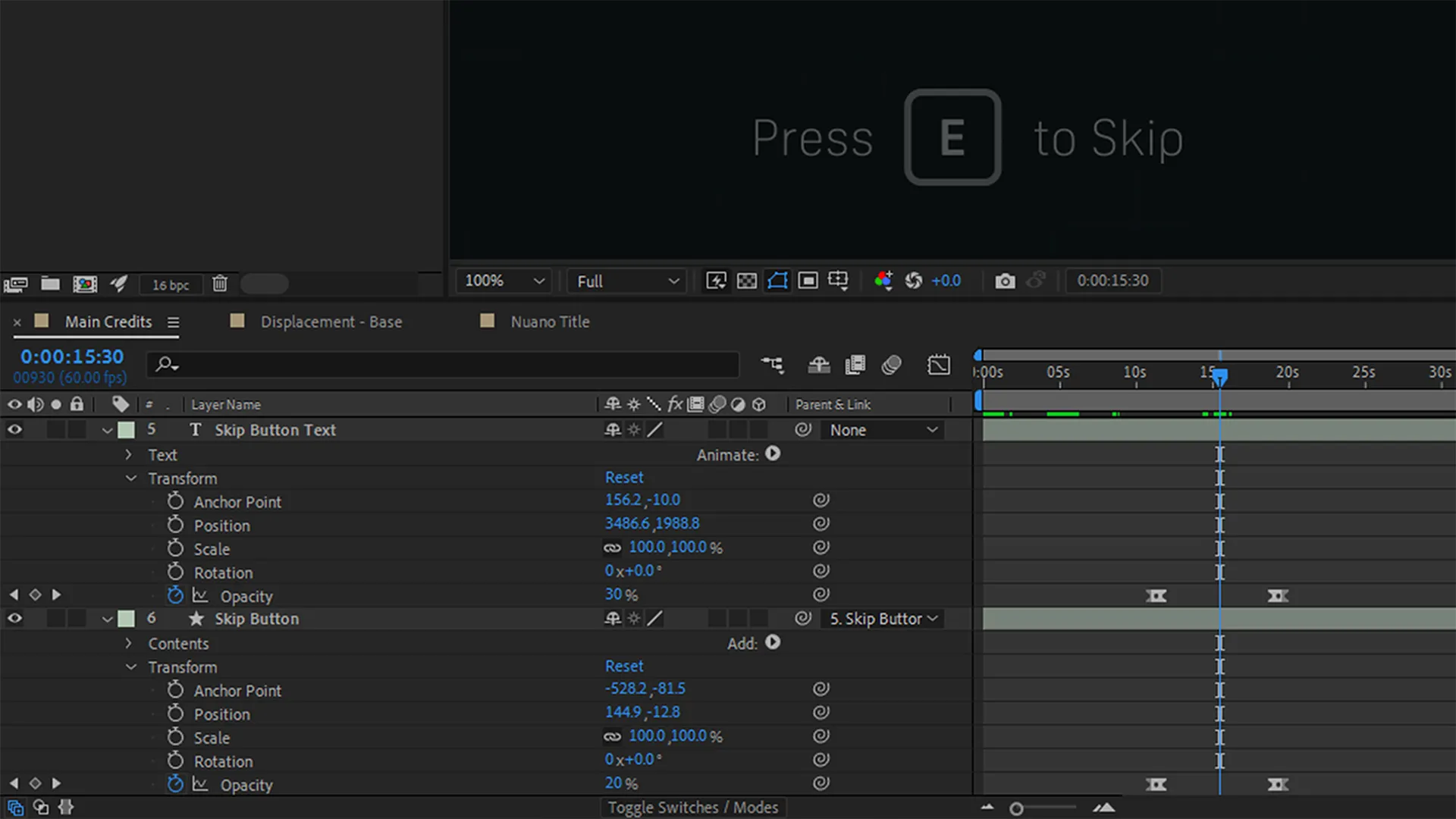Screen dimensions: 1456x819
Task: Click the layer search field
Action: pyautogui.click(x=444, y=365)
